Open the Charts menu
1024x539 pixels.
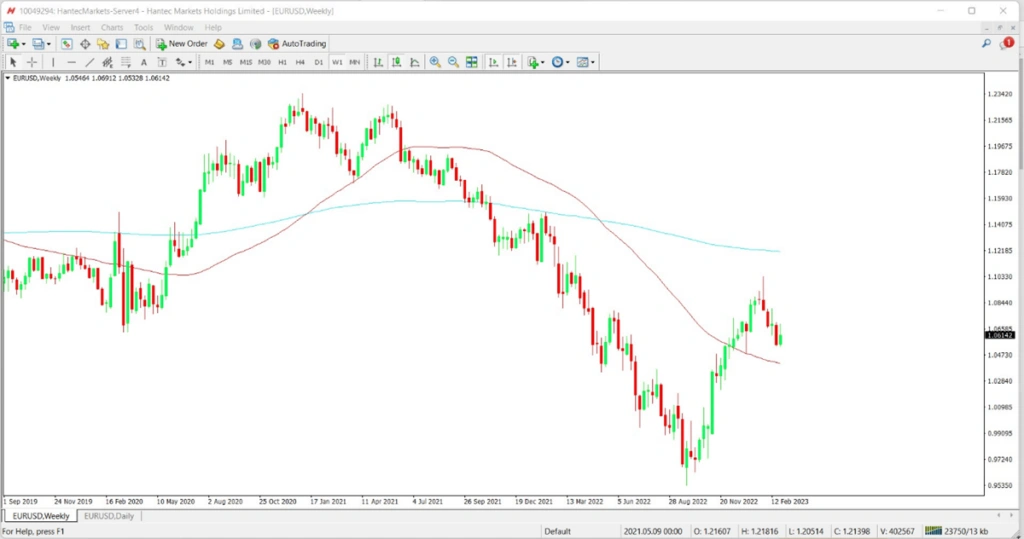point(110,27)
